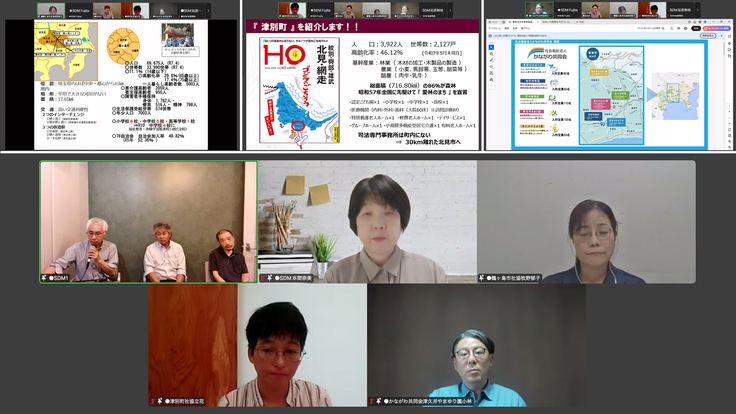Image resolution: width=736 pixels, height=414 pixels.
Task: Select the blue arrow selection tool in PDF viewer
Action: pos(493,46)
